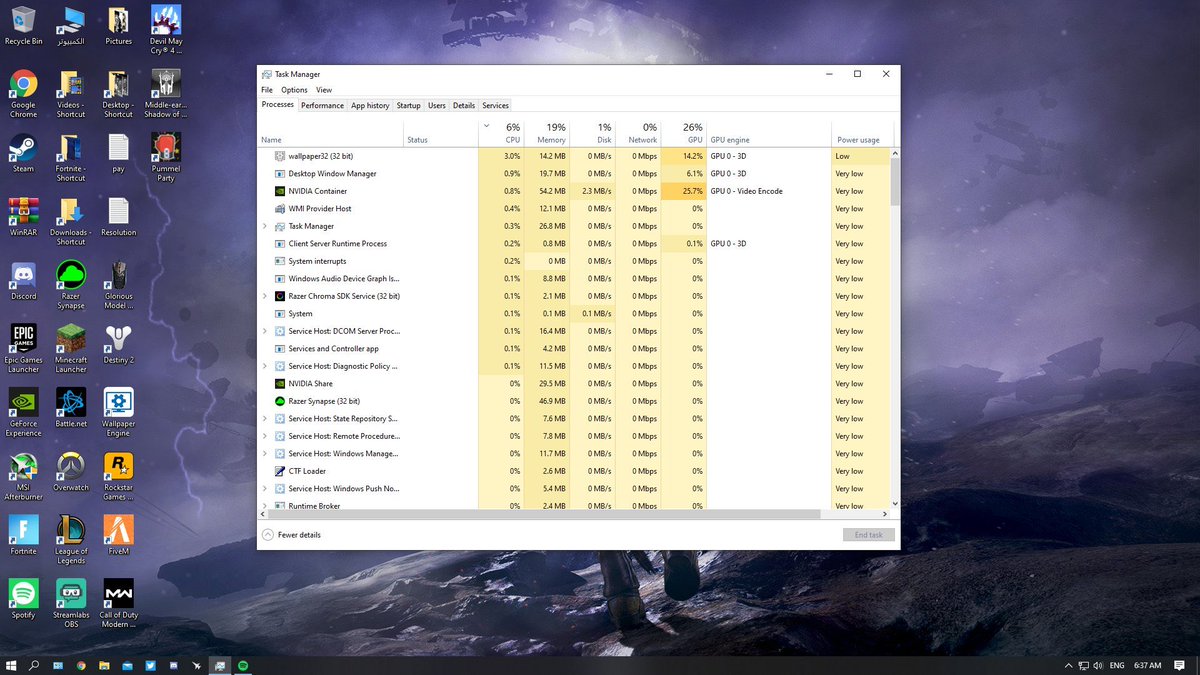Sort by GPU column header
This screenshot has width=1200, height=675.
coord(684,133)
